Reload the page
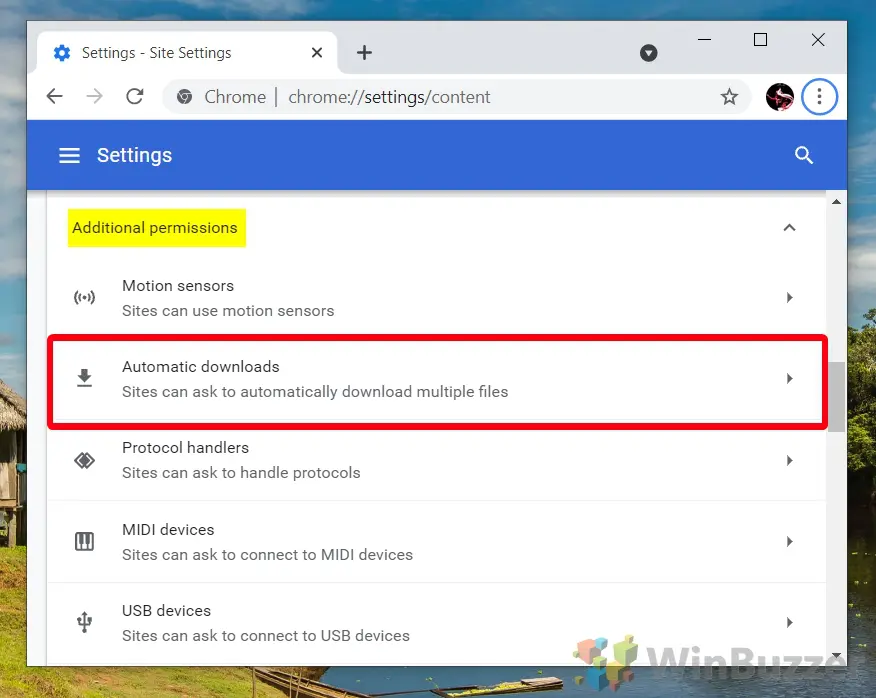The width and height of the screenshot is (876, 698). [x=134, y=97]
